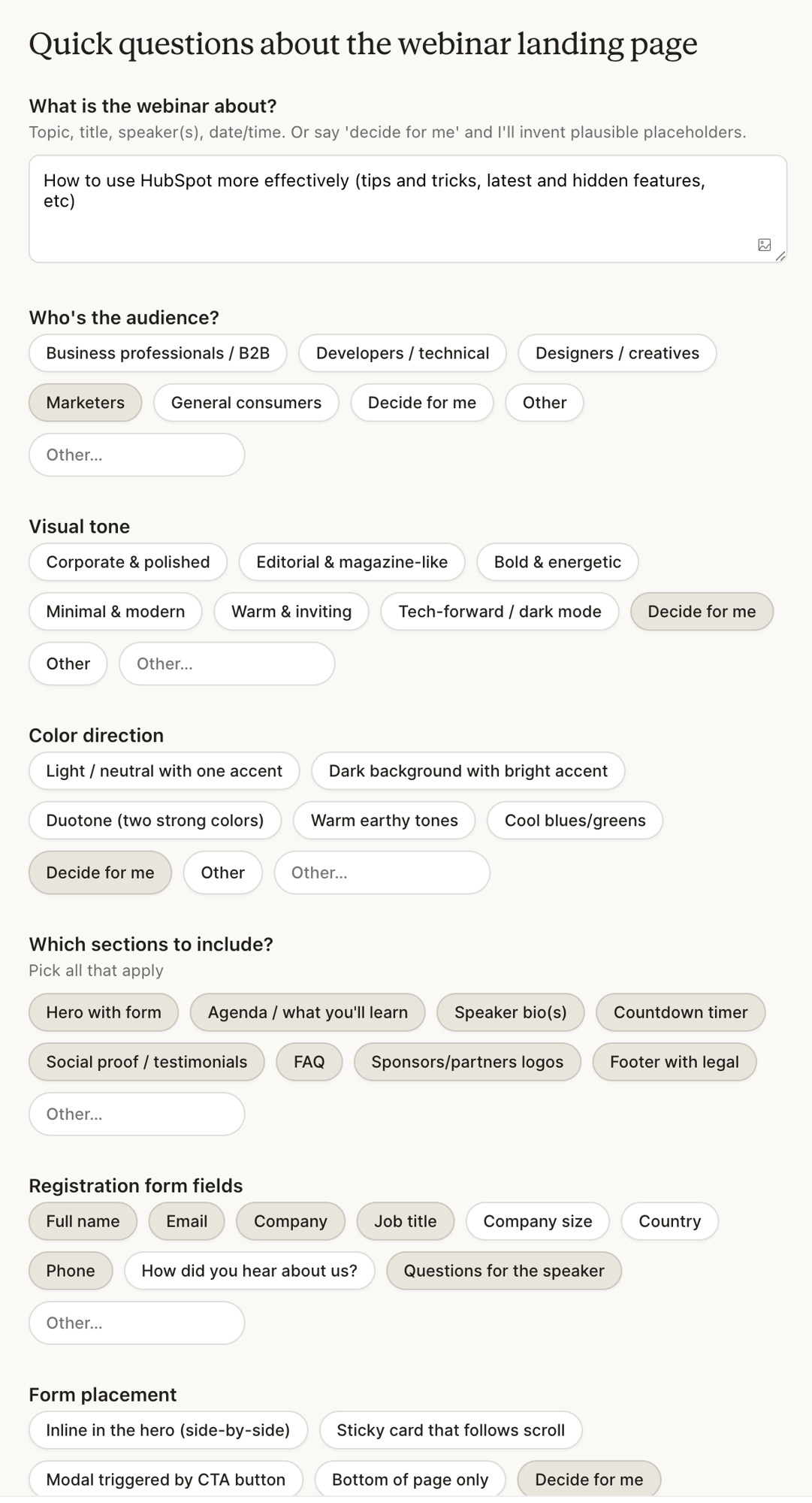Viewport: 812px width, 1503px height.
Task: Select Sticky card that follows scroll placement
Action: click(451, 1431)
